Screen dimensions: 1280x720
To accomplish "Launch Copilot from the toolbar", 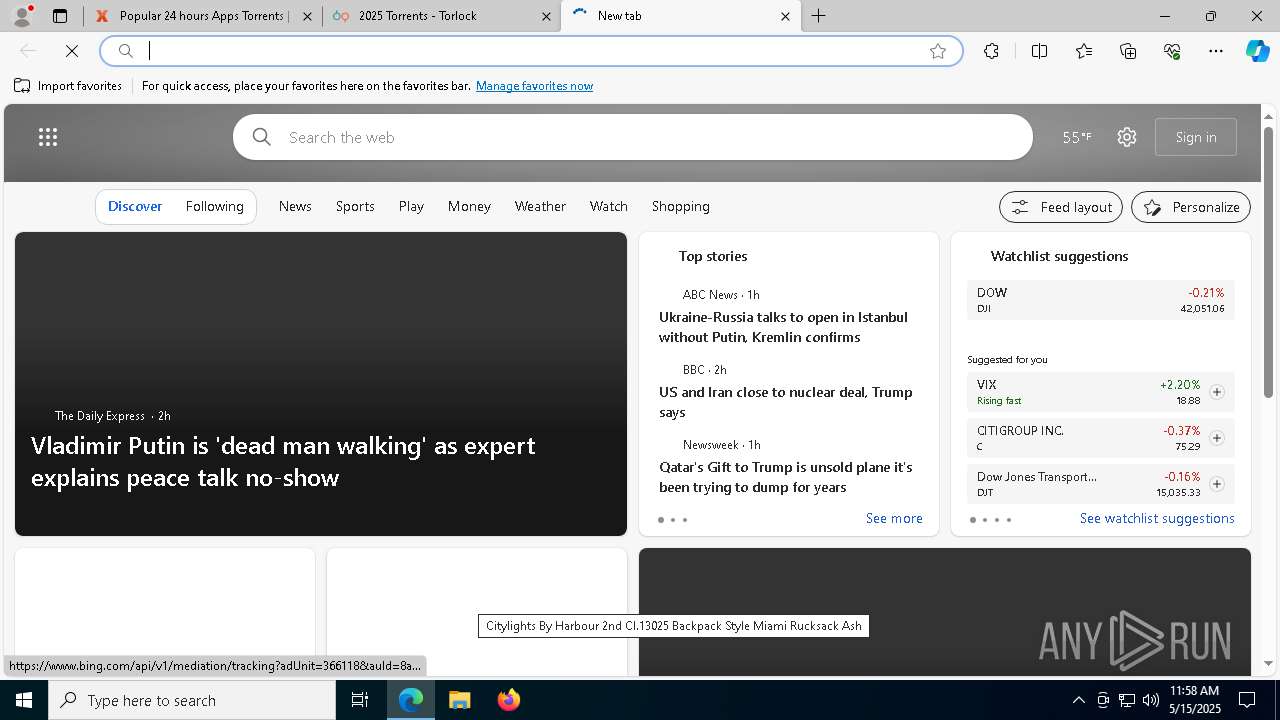I will coord(1257,51).
